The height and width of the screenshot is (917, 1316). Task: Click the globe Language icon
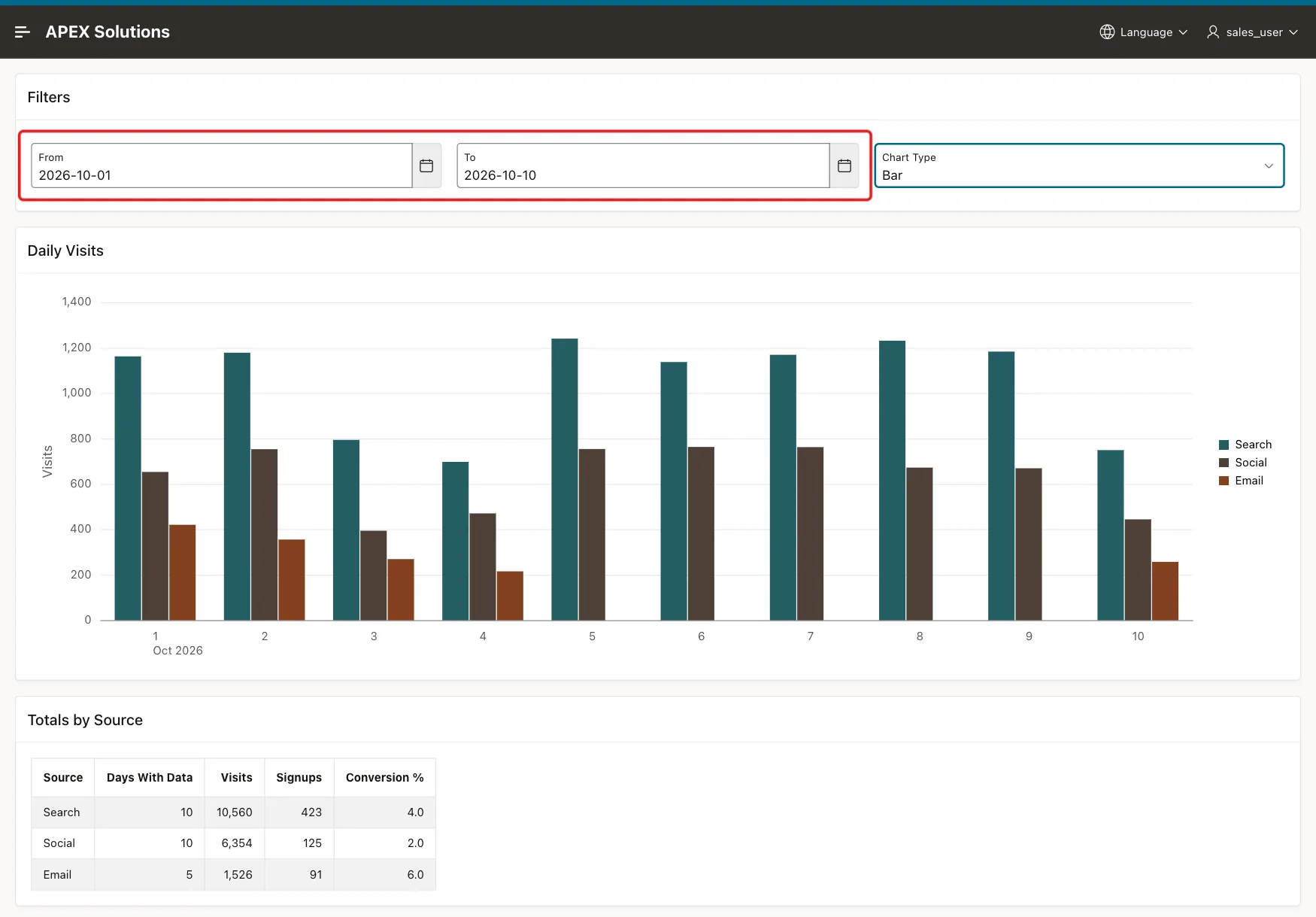[x=1107, y=32]
